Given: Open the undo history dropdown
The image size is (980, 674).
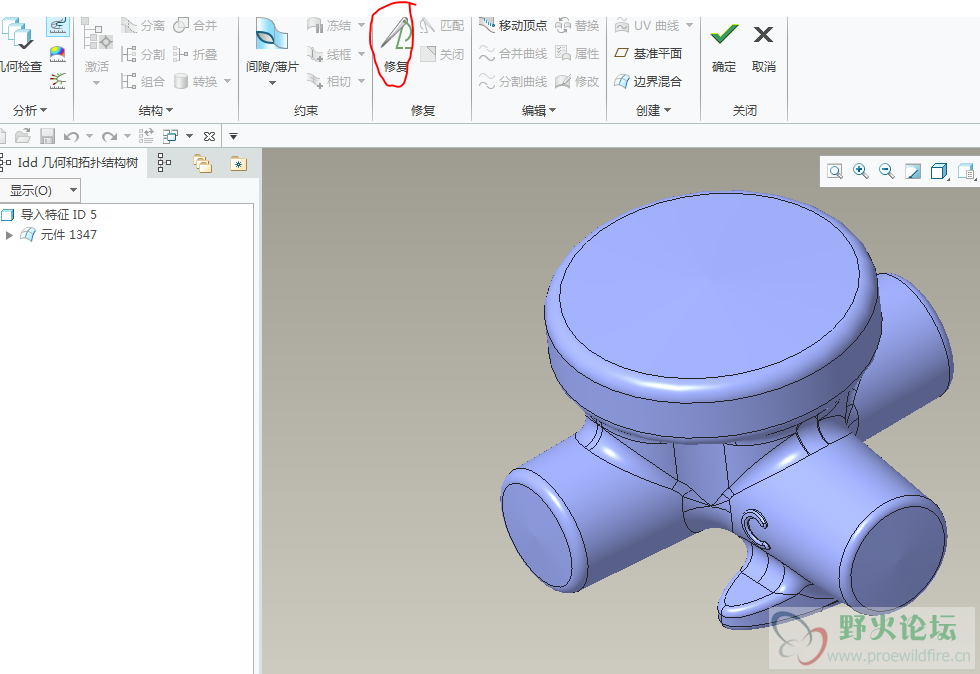Looking at the screenshot, I should (89, 136).
